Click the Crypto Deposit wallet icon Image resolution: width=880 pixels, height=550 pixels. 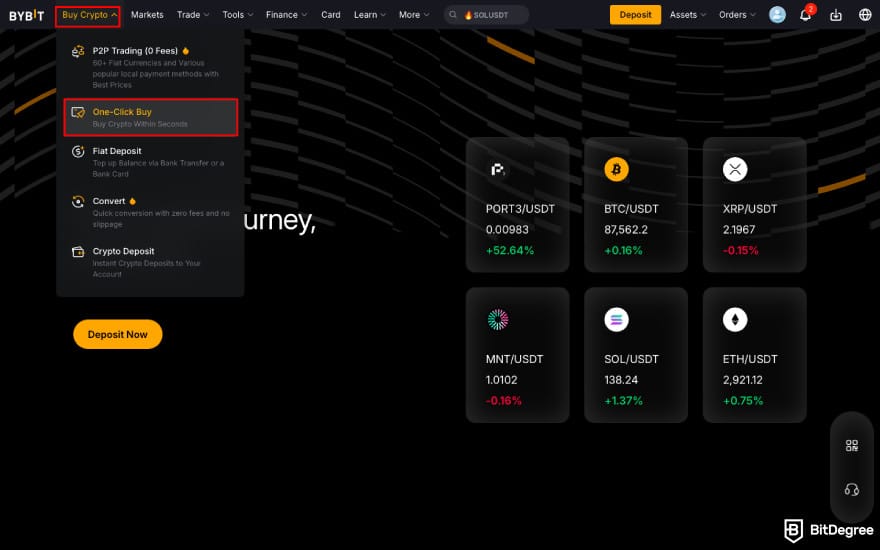pos(78,251)
